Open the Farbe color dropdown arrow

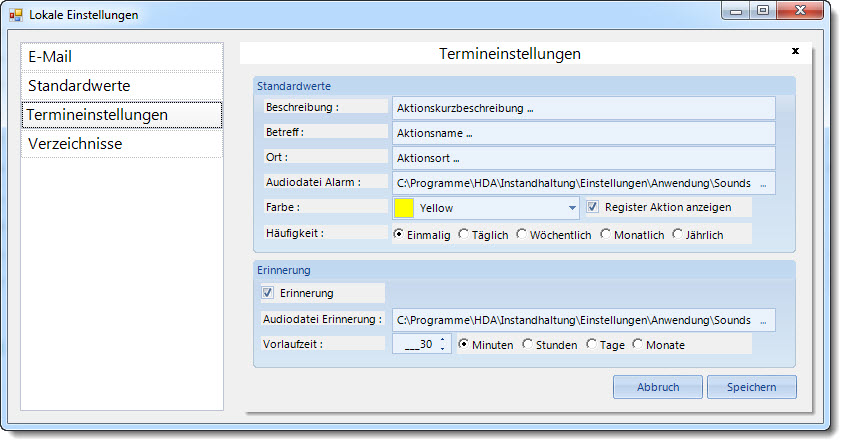[x=572, y=208]
